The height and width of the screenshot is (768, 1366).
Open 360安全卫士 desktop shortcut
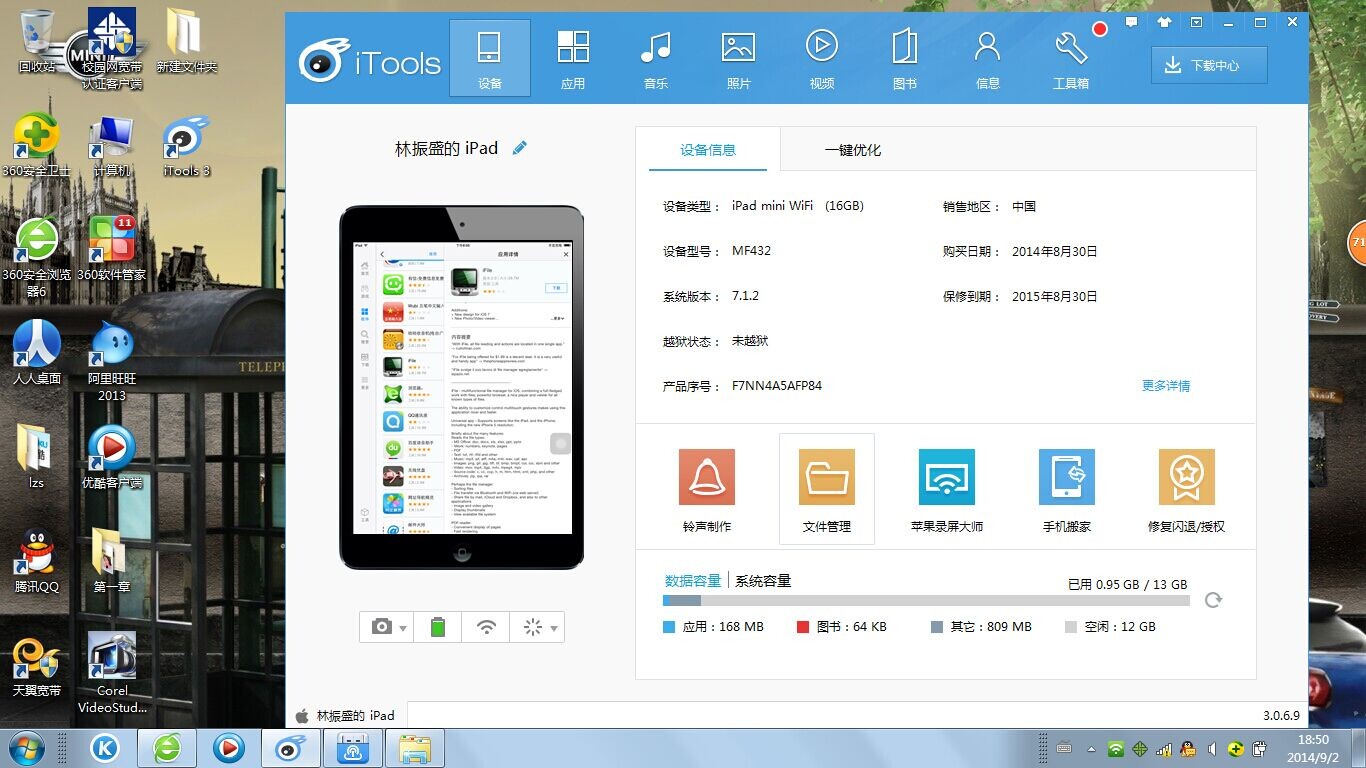pos(36,146)
